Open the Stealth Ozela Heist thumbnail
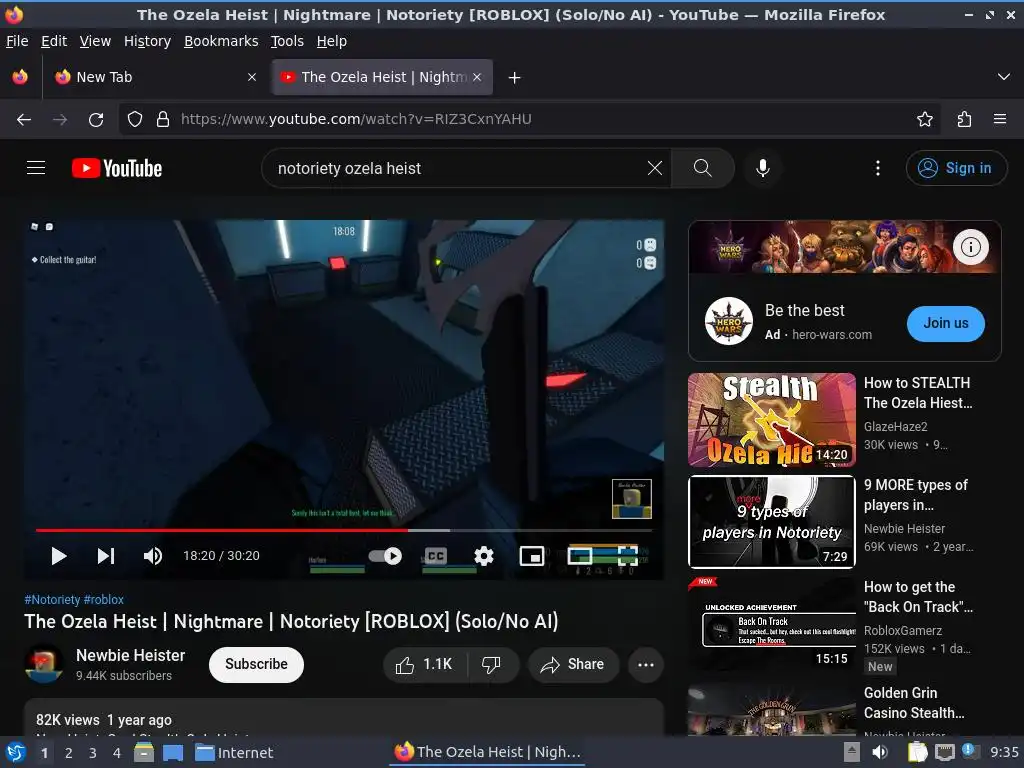Screen dimensions: 1024x768 771,420
